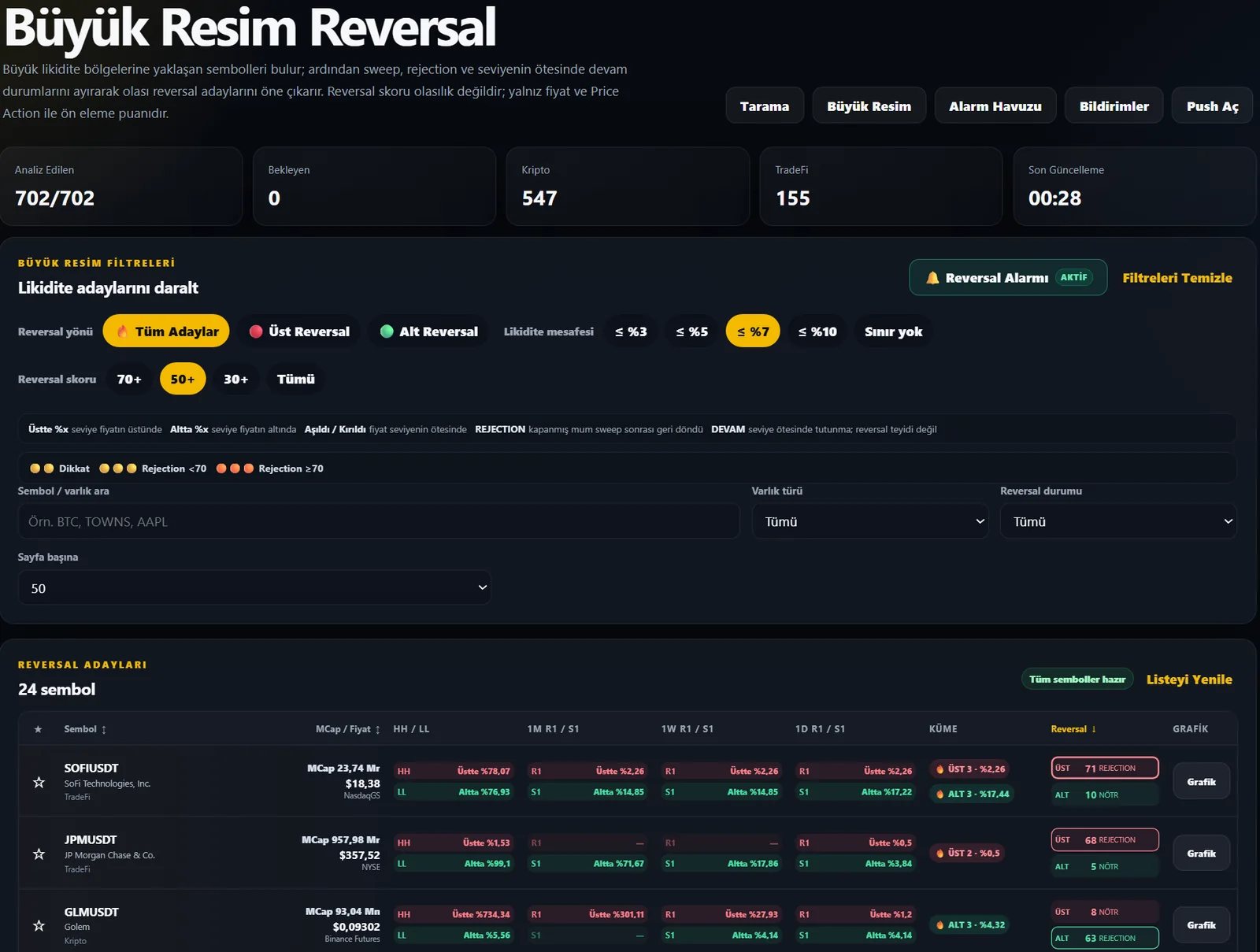Click the Tüm semboller hazır badge
This screenshot has width=1260, height=952.
pos(1077,680)
